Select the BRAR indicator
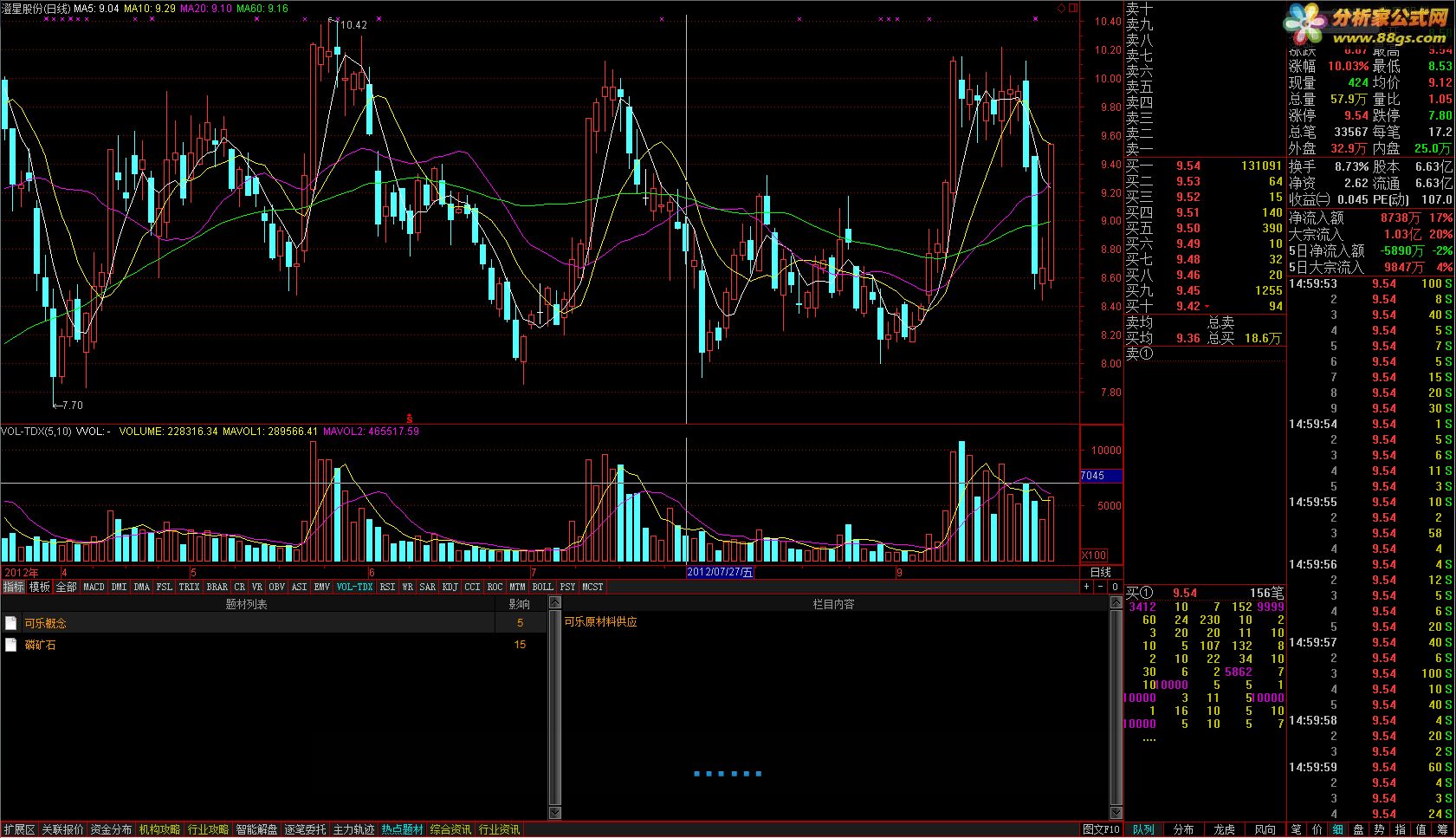This screenshot has height=838, width=1456. point(217,587)
